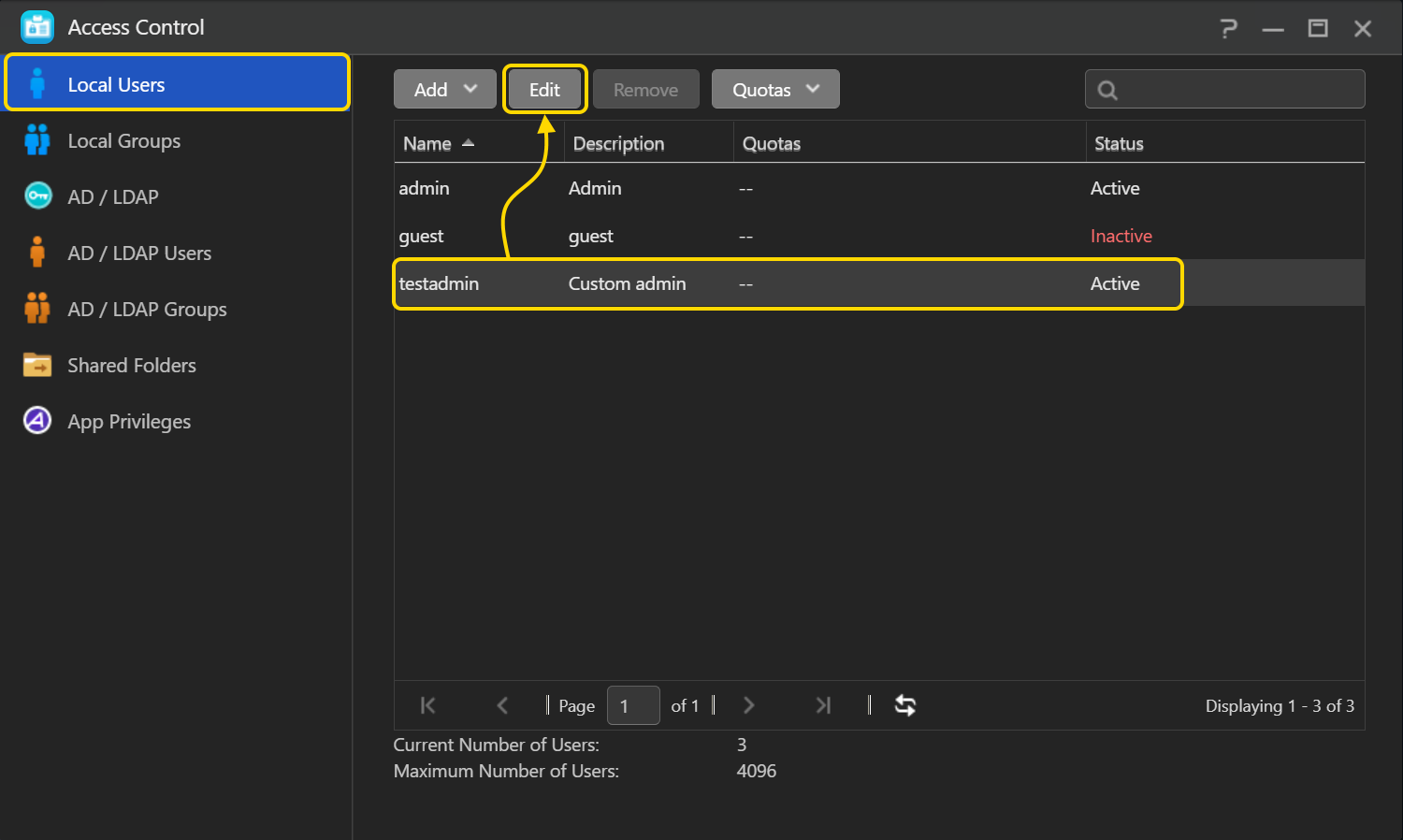Expand the Add dropdown button

pyautogui.click(x=444, y=90)
